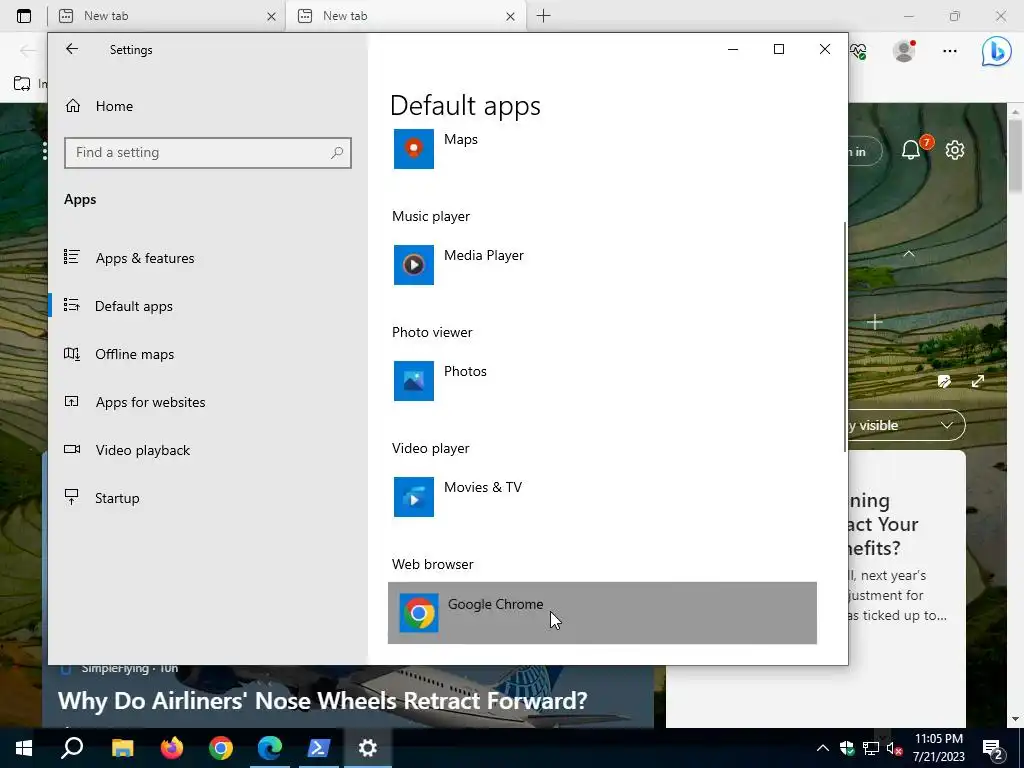
Task: Click the Photos app icon
Action: coord(413,381)
